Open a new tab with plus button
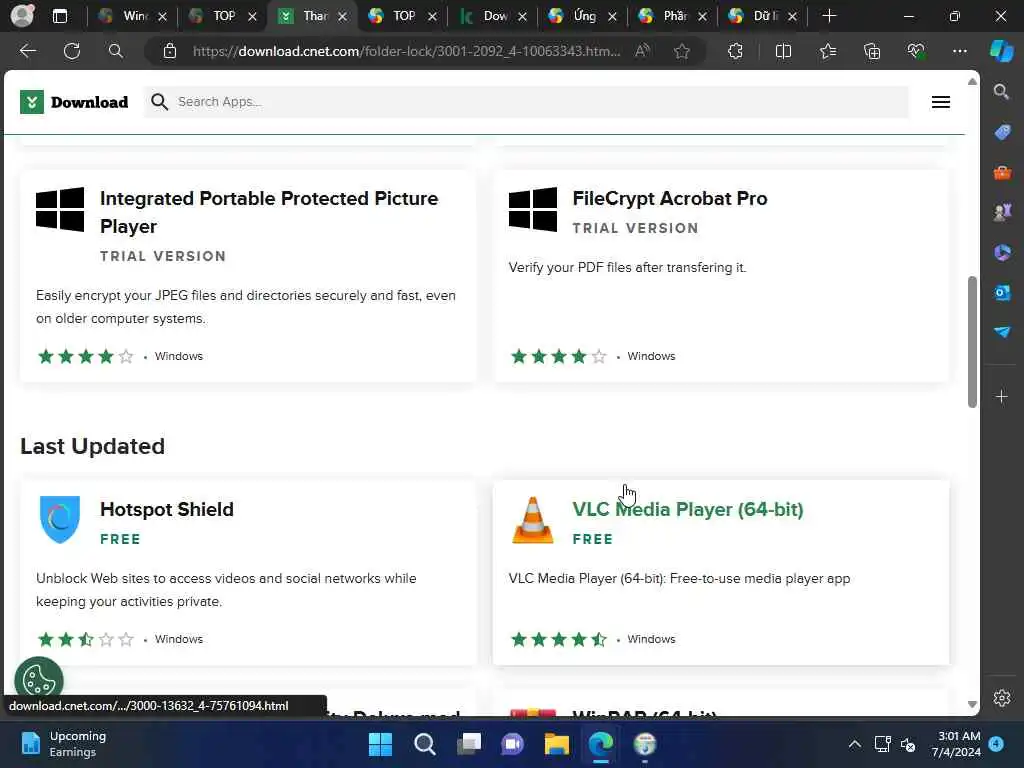 point(829,16)
